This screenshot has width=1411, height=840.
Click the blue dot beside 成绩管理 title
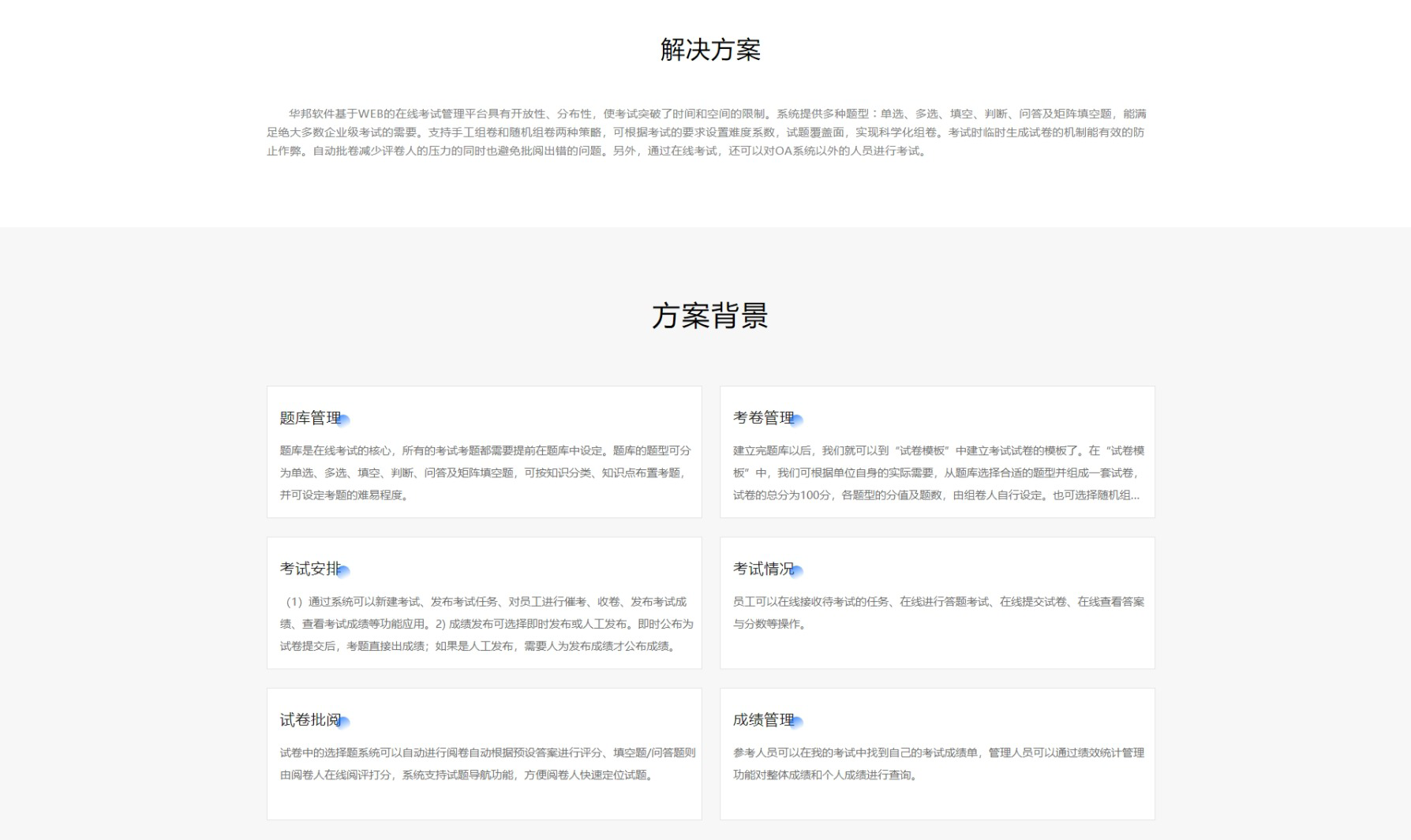[796, 722]
